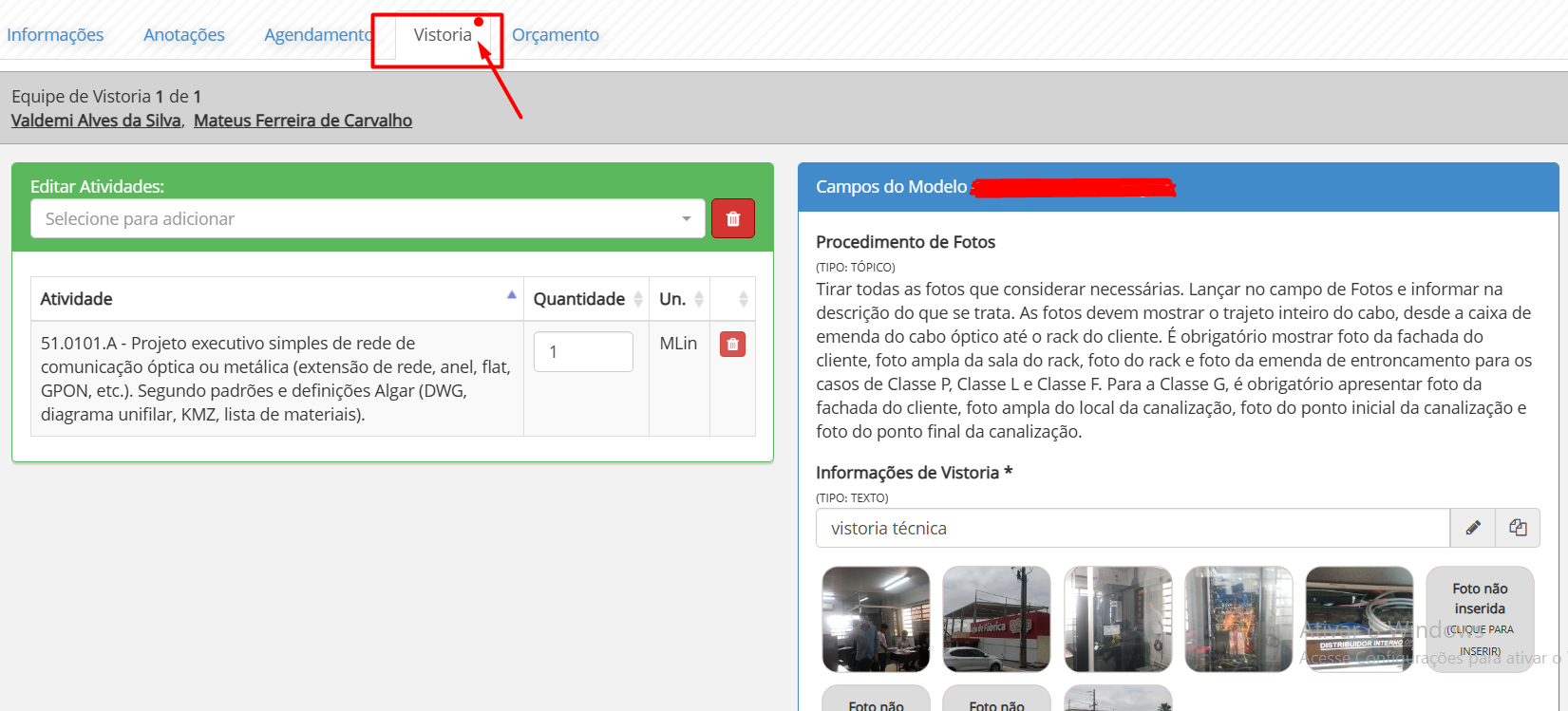Click pencil edit icon for Informações de Vistoria
The image size is (1568, 711).
[1473, 528]
